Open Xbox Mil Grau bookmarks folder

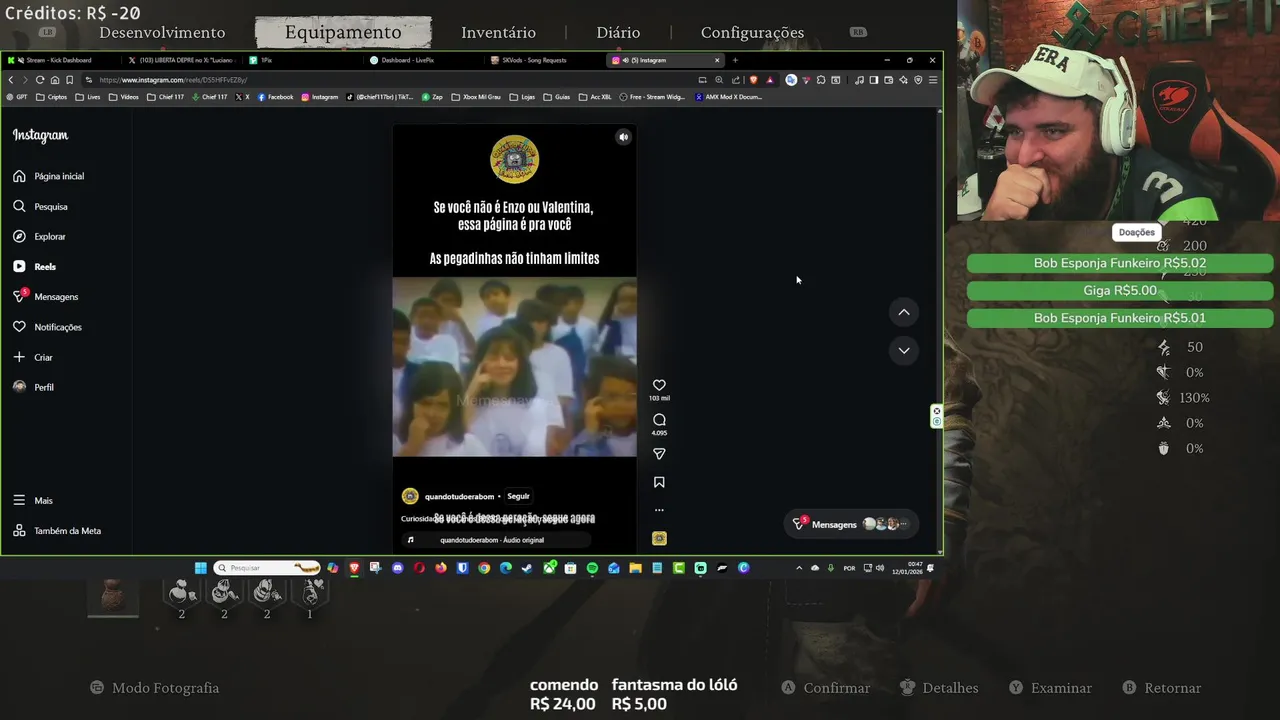[x=476, y=97]
